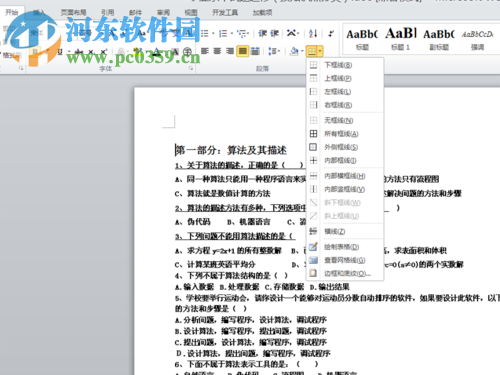Toggle distributed alignment
Screen dimensions: 500x375
(x=255, y=51)
